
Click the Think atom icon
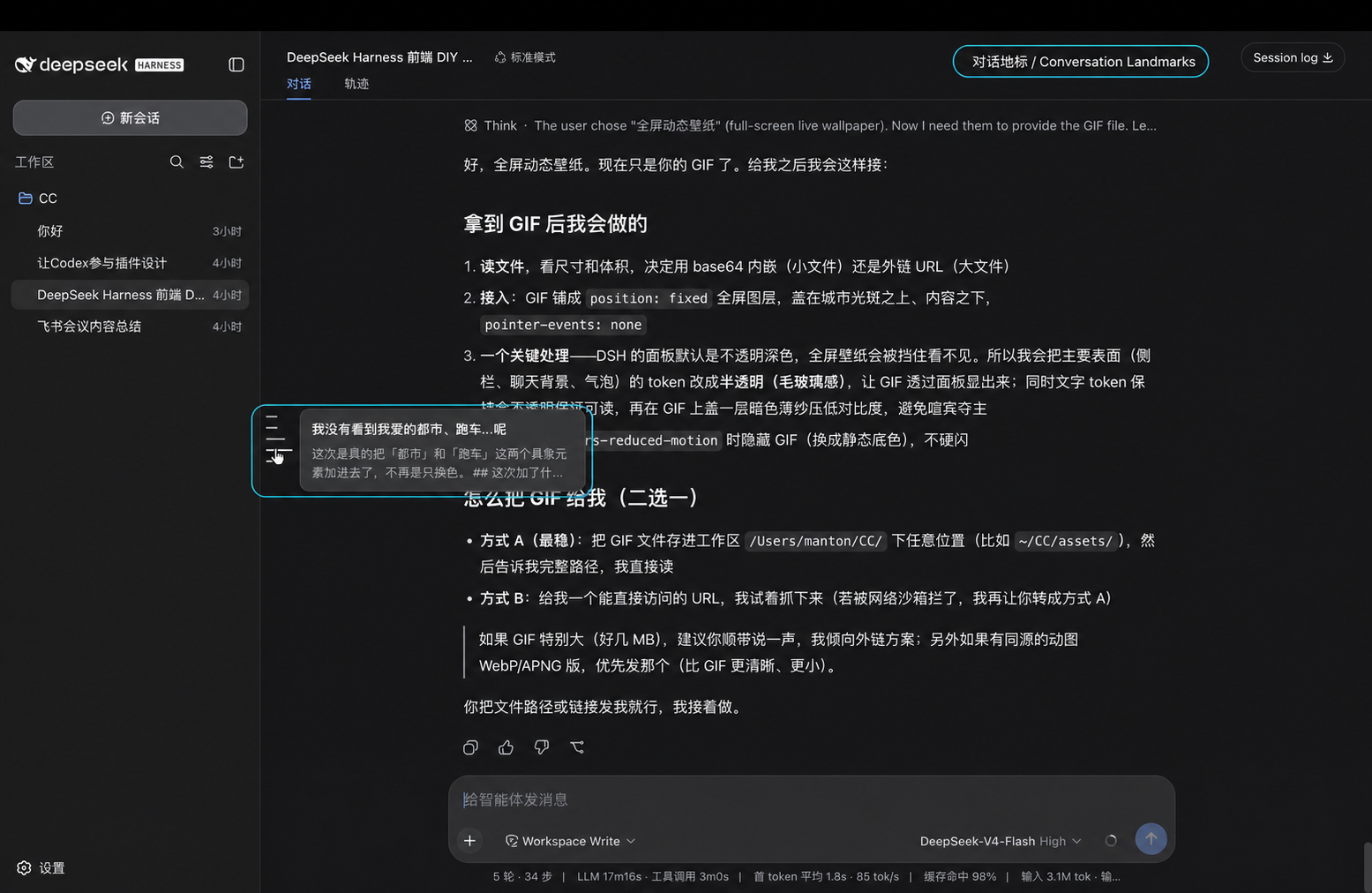pyautogui.click(x=471, y=125)
